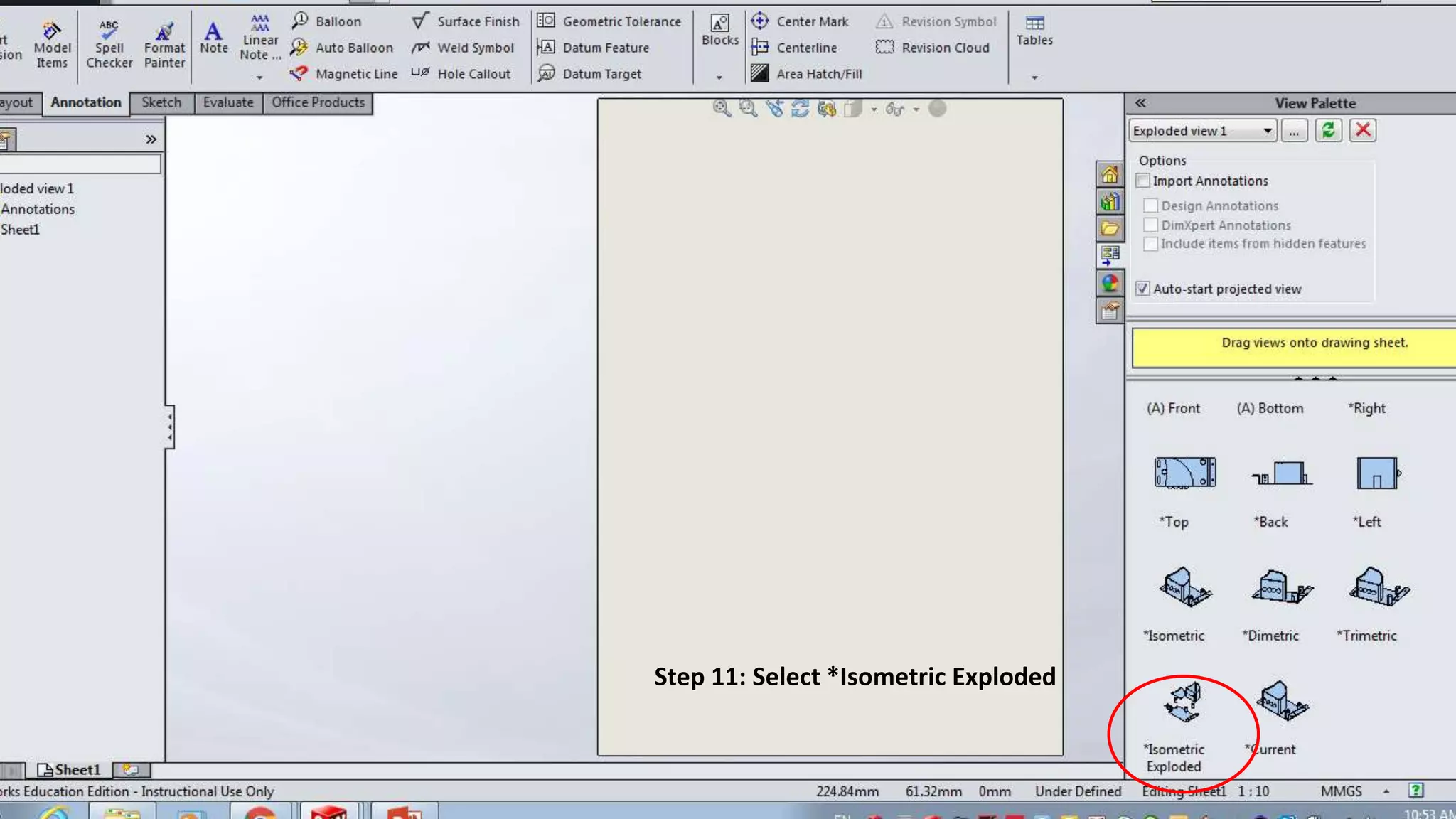Add a new sheet tab
1456x819 pixels.
click(131, 770)
